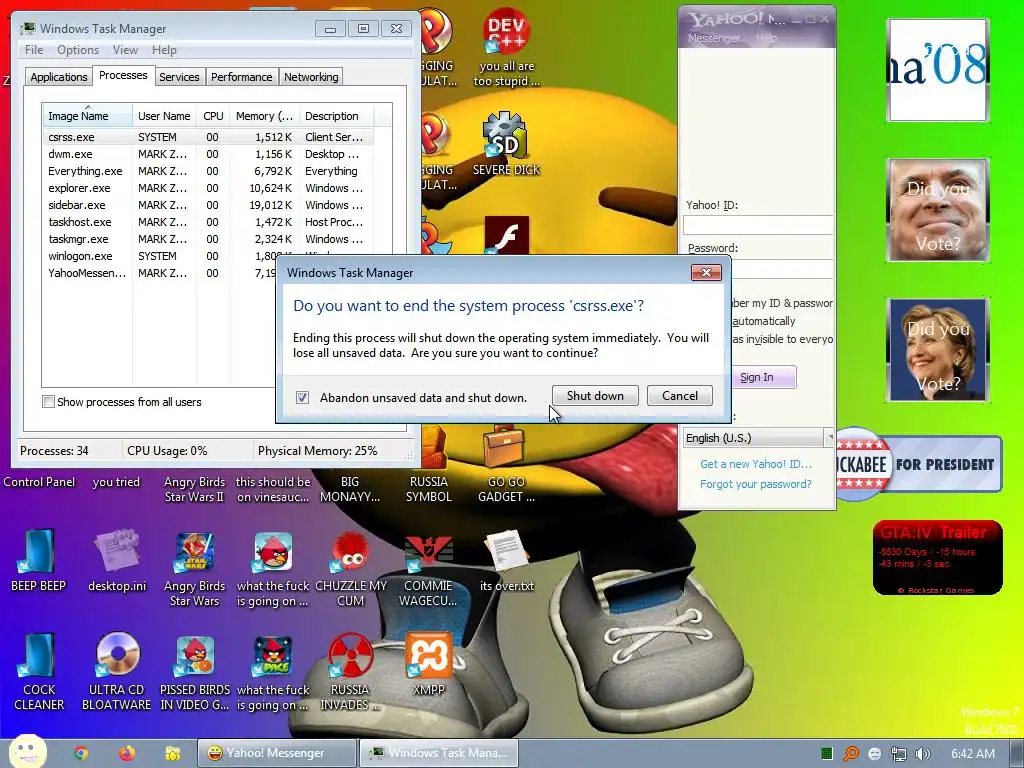Click the smiley Start button
The image size is (1024, 768).
(x=27, y=752)
